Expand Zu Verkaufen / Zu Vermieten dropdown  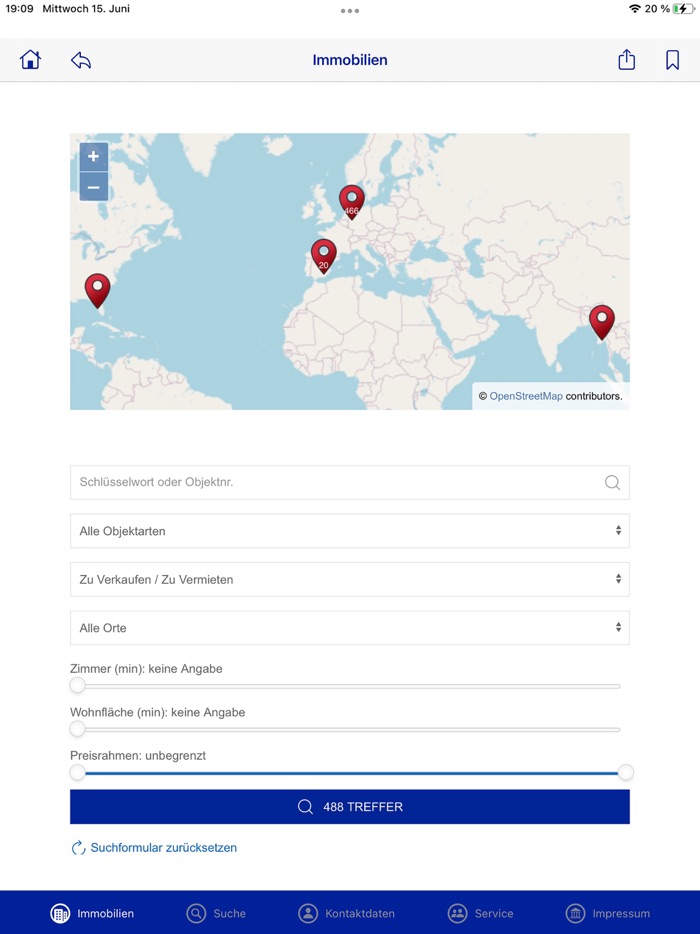(x=349, y=579)
